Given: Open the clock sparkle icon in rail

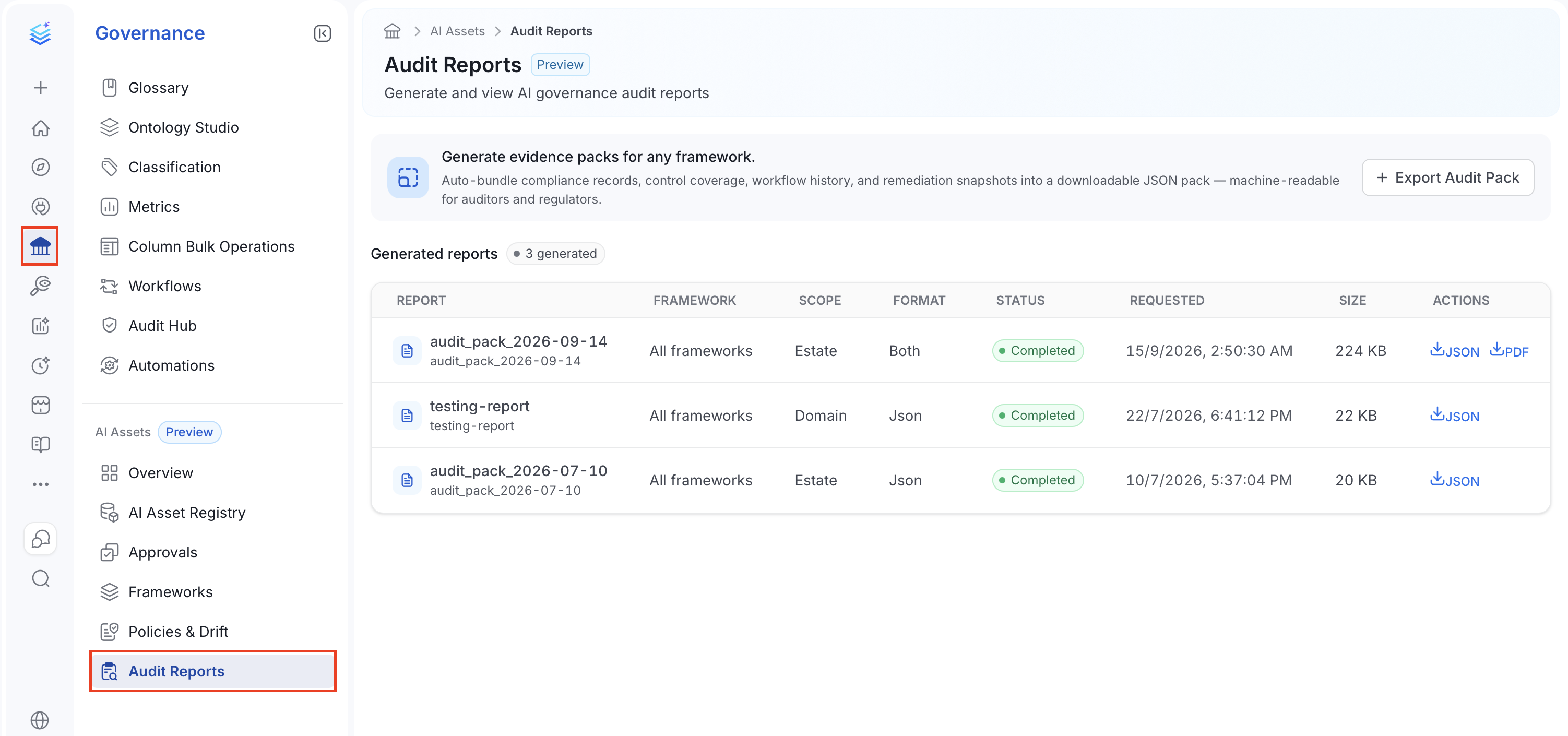Looking at the screenshot, I should click(40, 365).
